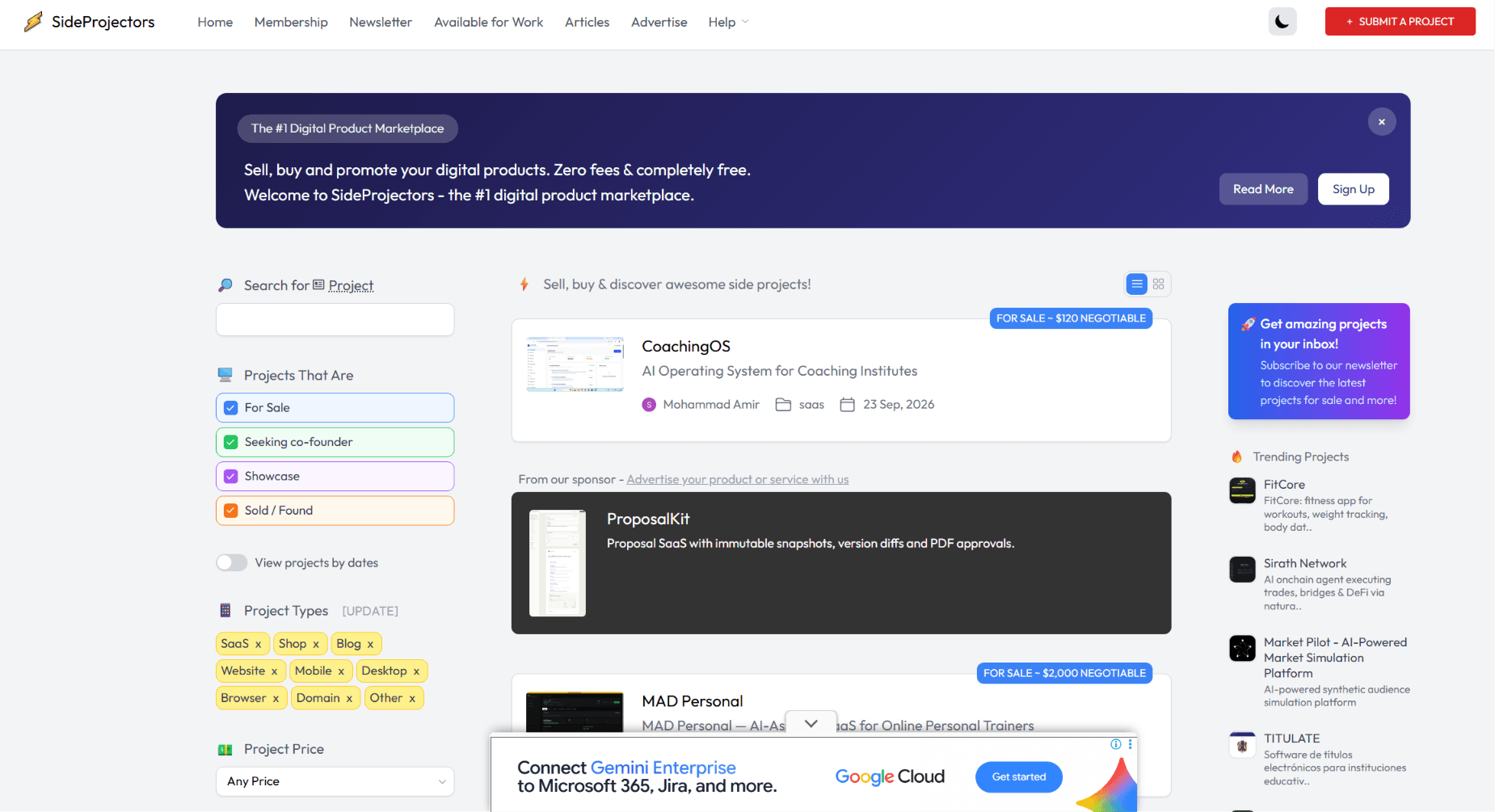Open the Membership page
The width and height of the screenshot is (1495, 812).
click(291, 22)
